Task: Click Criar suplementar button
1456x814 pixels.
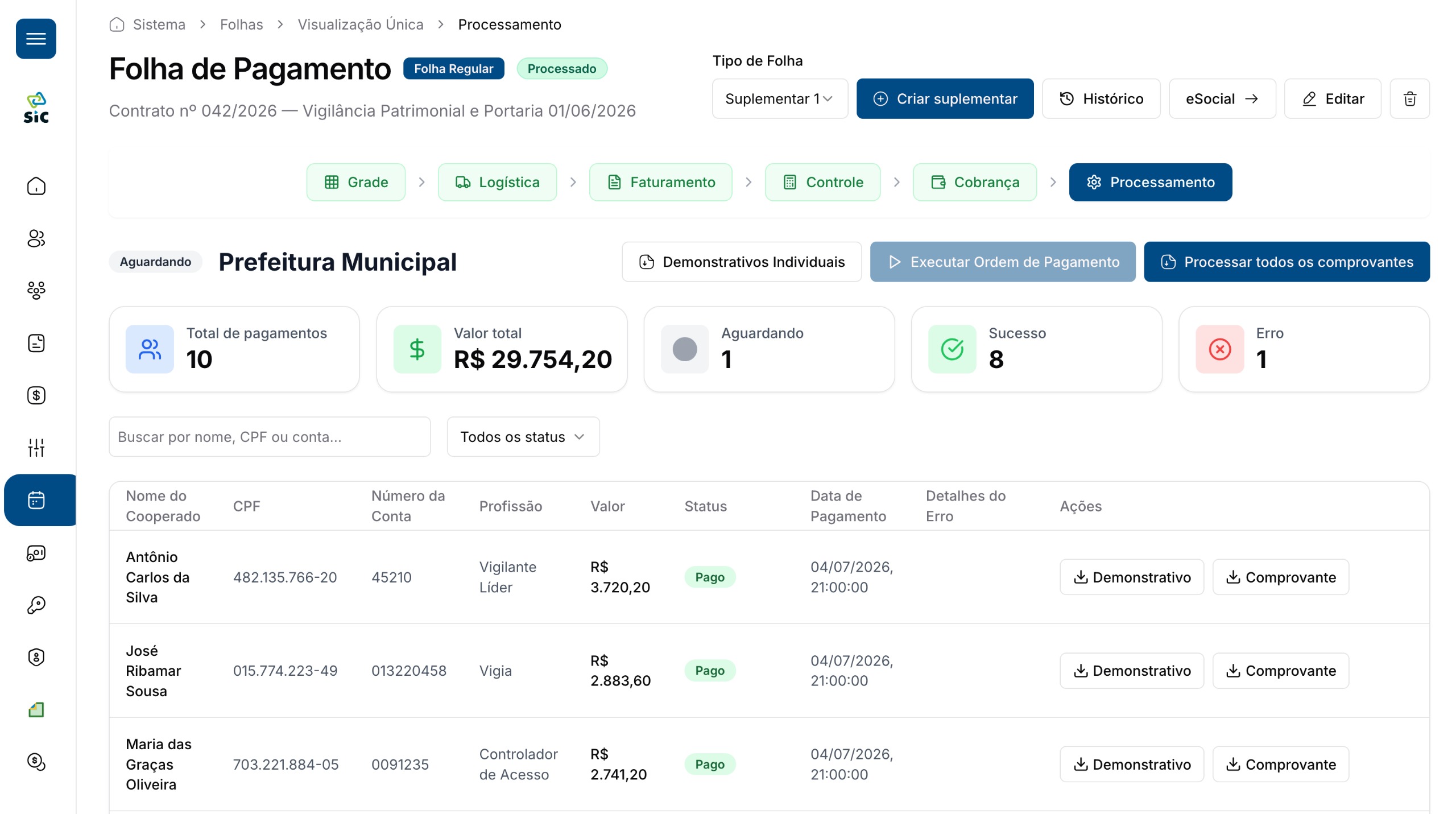Action: pyautogui.click(x=945, y=99)
